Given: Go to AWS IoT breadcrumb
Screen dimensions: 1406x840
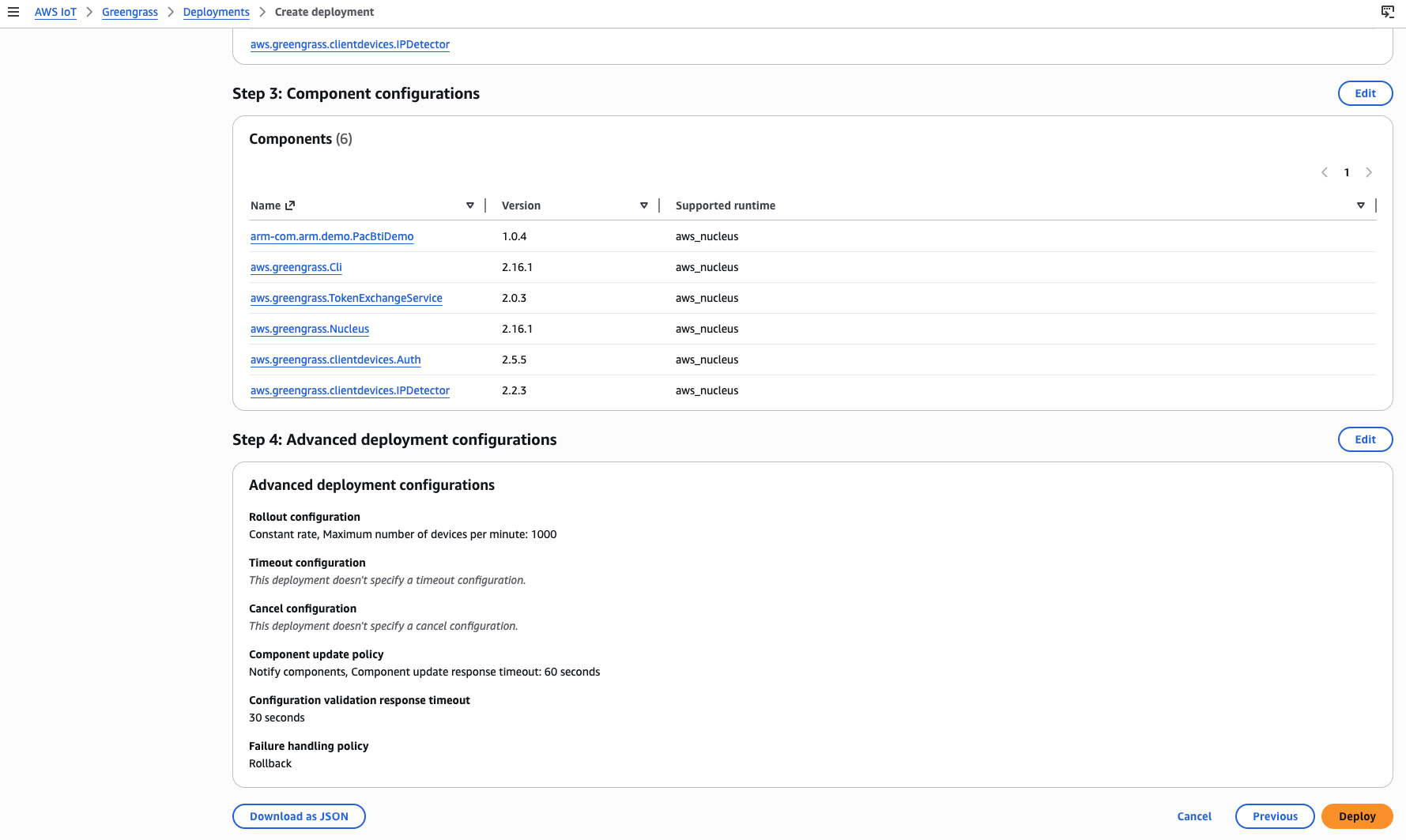Looking at the screenshot, I should 55,12.
